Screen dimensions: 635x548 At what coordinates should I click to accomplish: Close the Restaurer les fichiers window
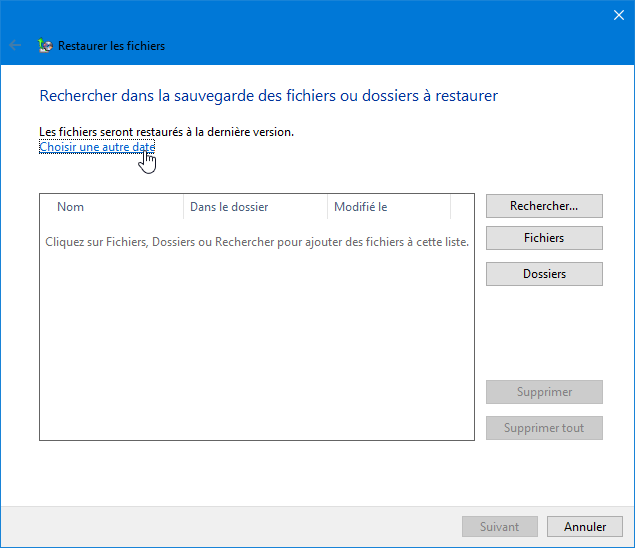[x=618, y=15]
